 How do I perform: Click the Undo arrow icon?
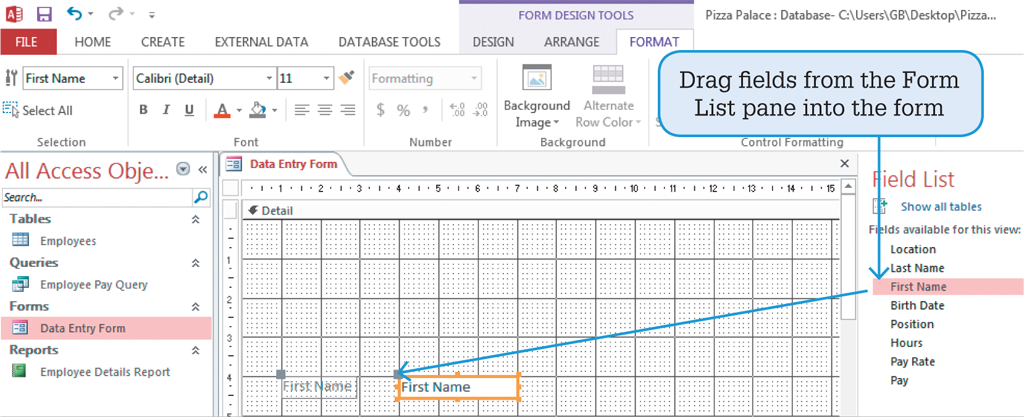tap(75, 13)
